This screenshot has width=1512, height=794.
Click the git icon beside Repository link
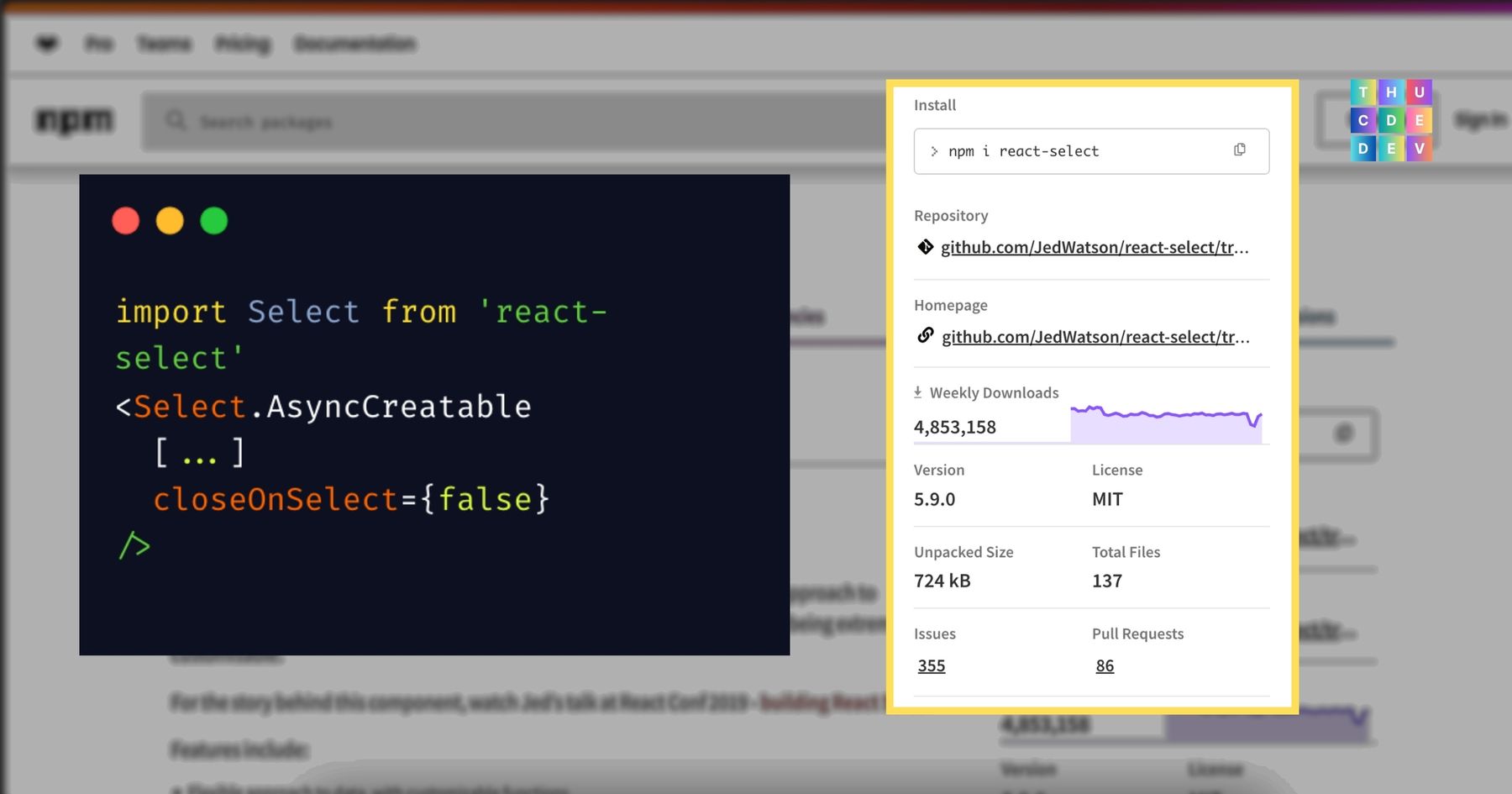pos(925,247)
